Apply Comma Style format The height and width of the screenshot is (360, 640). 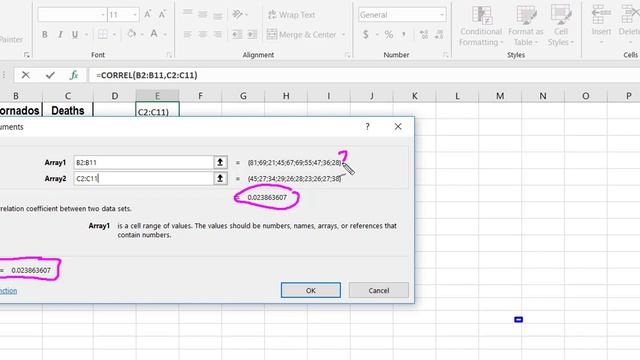(x=404, y=35)
